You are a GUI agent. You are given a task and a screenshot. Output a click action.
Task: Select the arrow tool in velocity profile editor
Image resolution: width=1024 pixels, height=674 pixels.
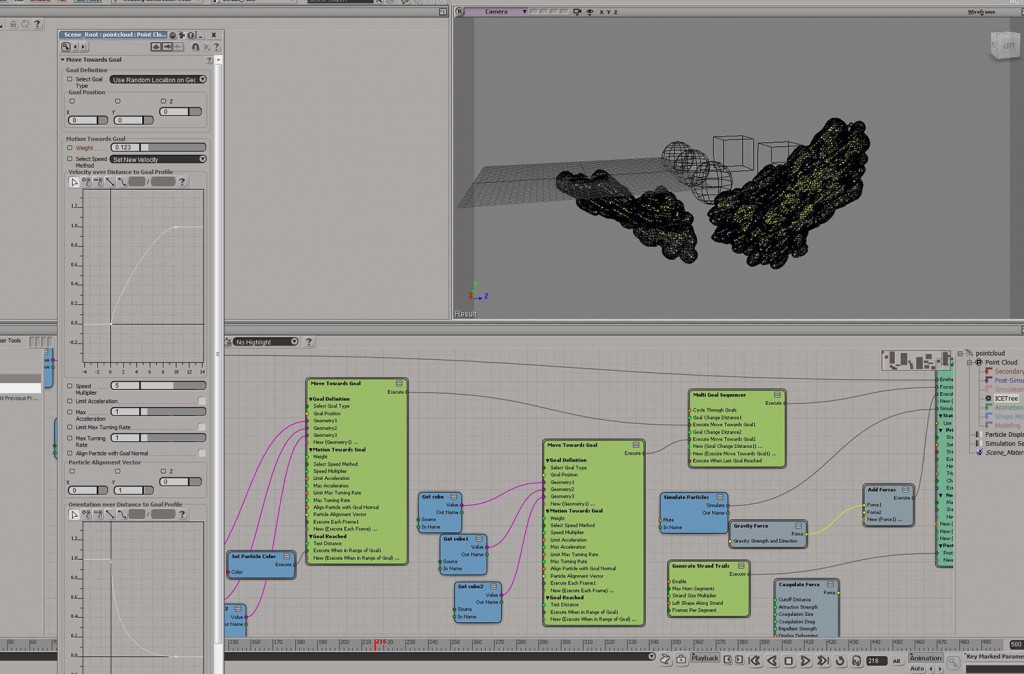[74, 182]
